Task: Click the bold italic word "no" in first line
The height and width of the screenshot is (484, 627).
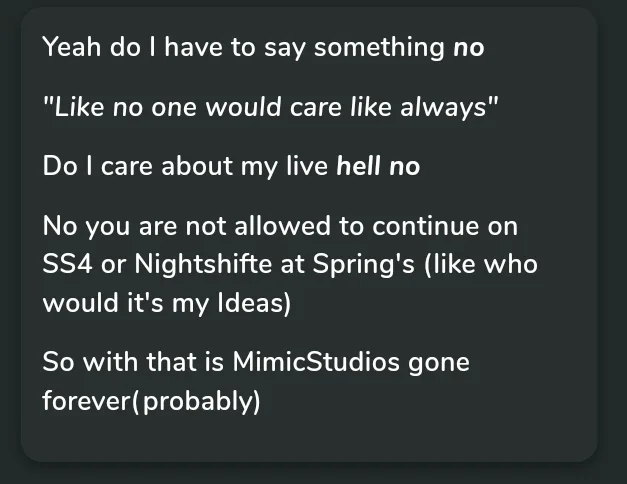Action: (x=469, y=48)
